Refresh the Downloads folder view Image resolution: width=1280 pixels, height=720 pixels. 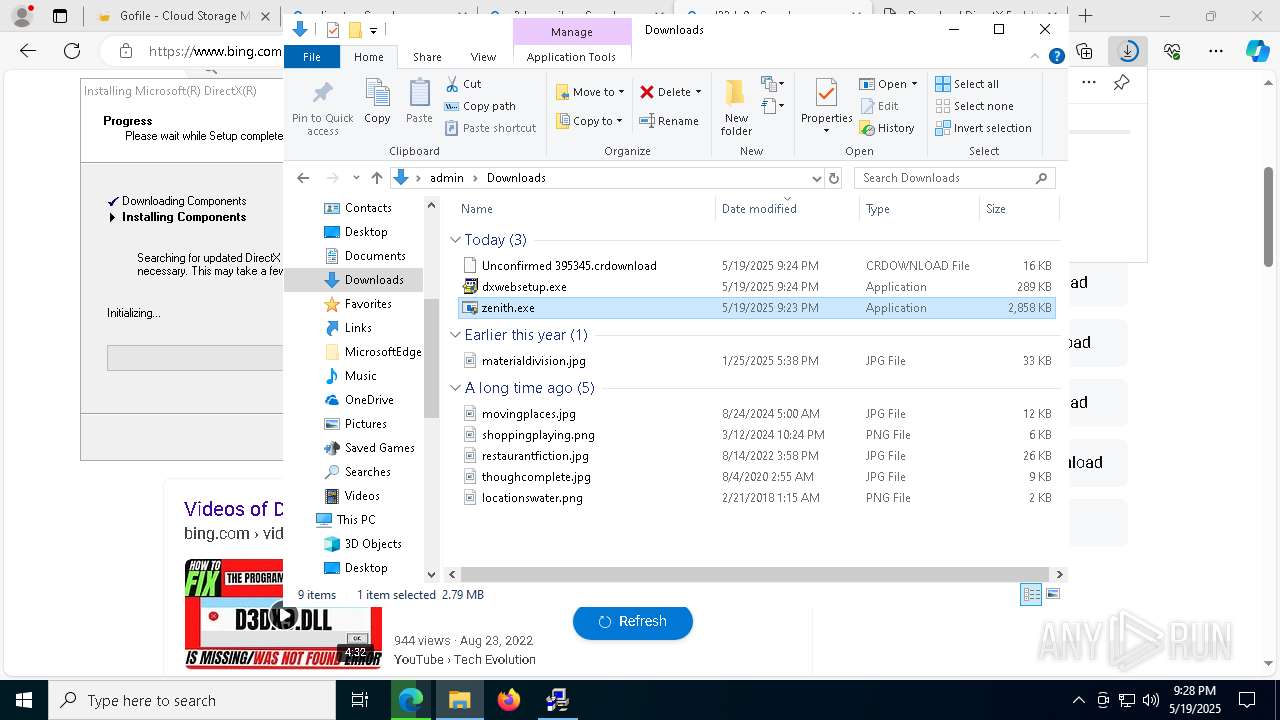834,178
